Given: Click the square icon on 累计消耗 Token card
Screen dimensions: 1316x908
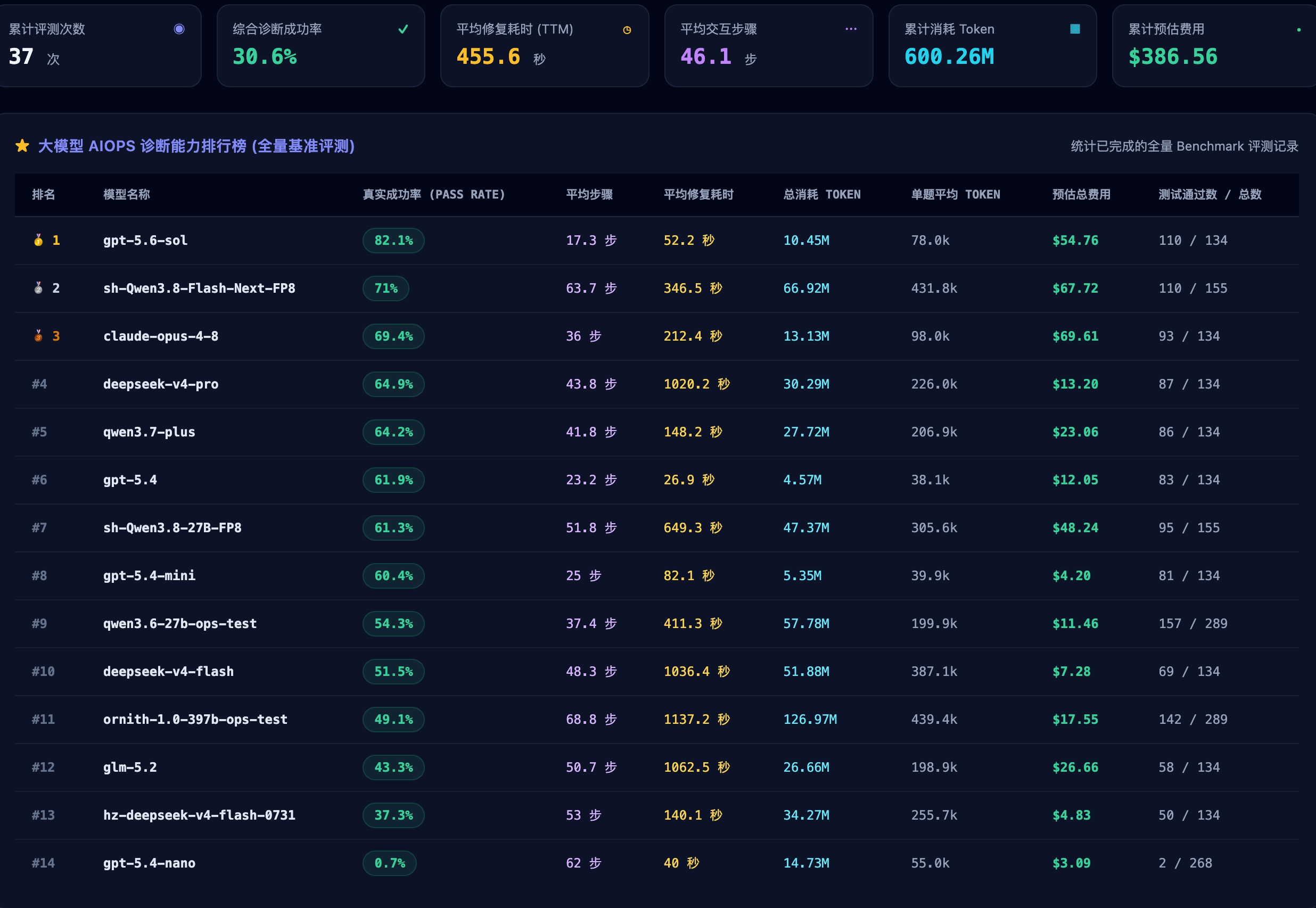Looking at the screenshot, I should [x=1075, y=29].
